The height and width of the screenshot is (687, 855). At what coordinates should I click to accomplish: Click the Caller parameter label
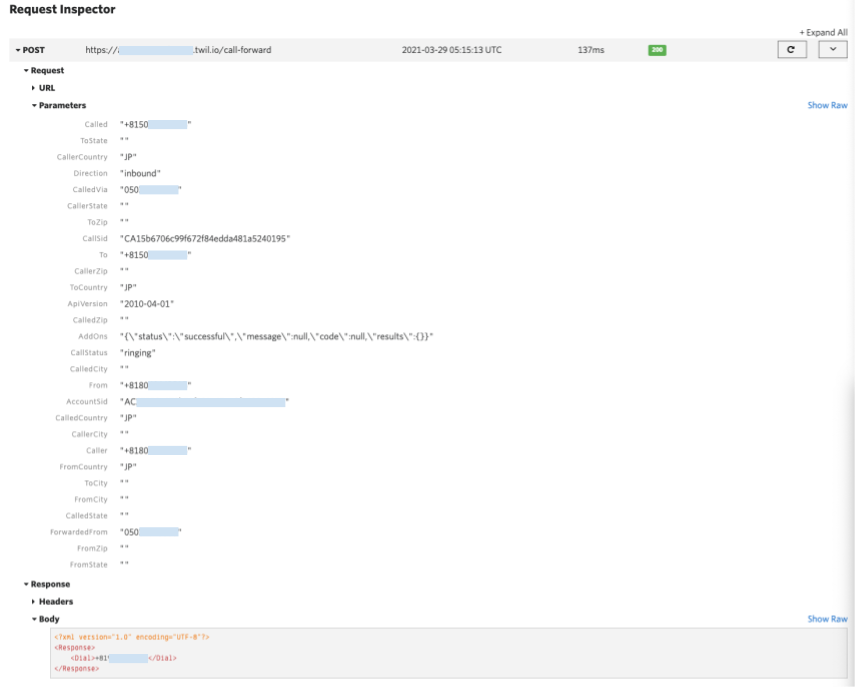click(97, 451)
